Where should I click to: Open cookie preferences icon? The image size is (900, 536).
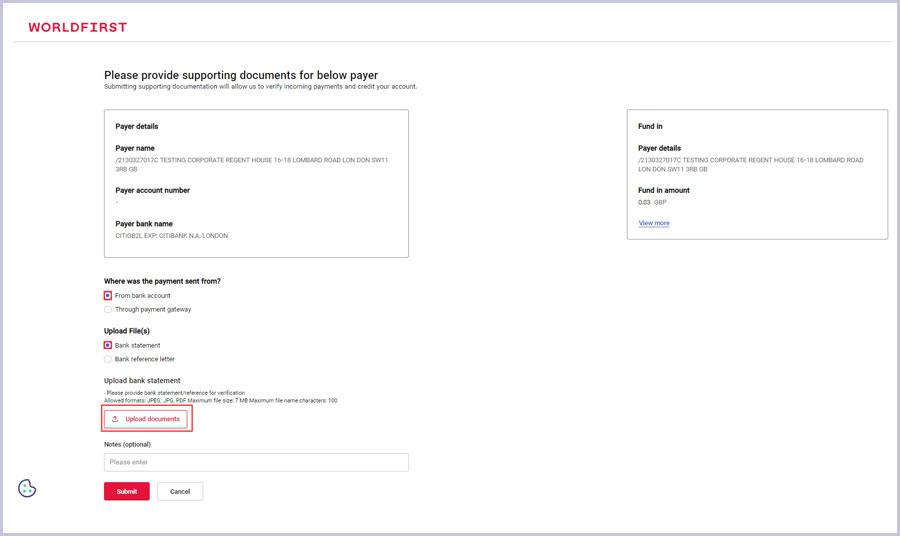coord(27,488)
